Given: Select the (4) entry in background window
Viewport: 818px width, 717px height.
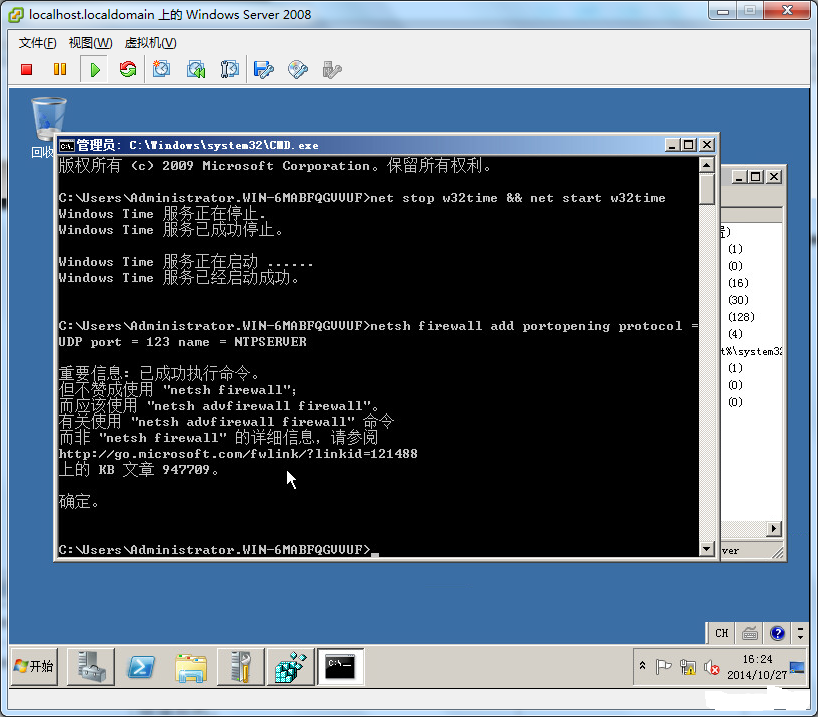Looking at the screenshot, I should tap(735, 333).
